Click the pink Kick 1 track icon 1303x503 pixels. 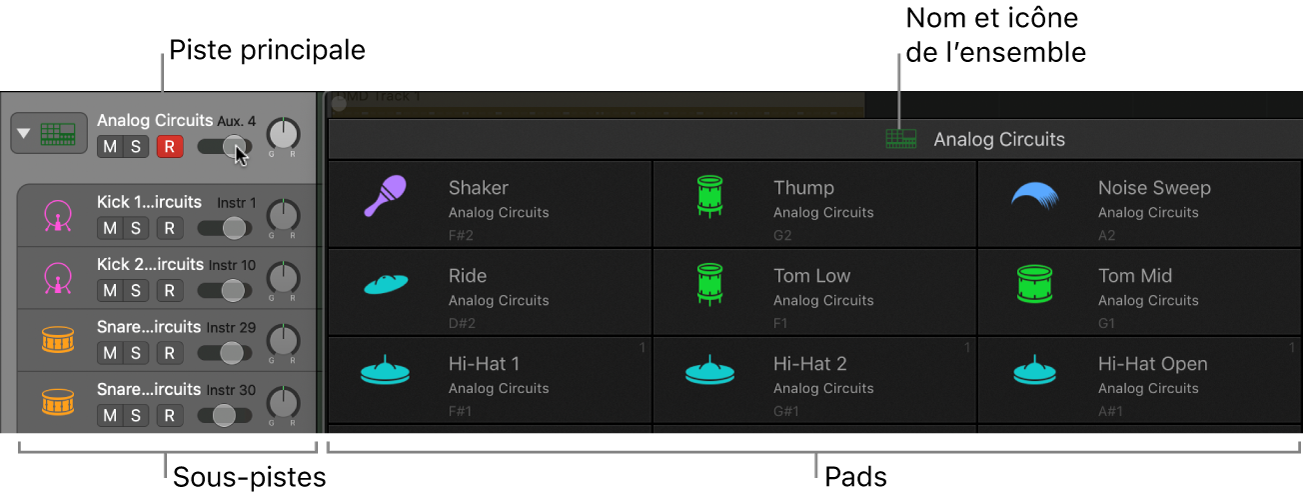pos(58,216)
